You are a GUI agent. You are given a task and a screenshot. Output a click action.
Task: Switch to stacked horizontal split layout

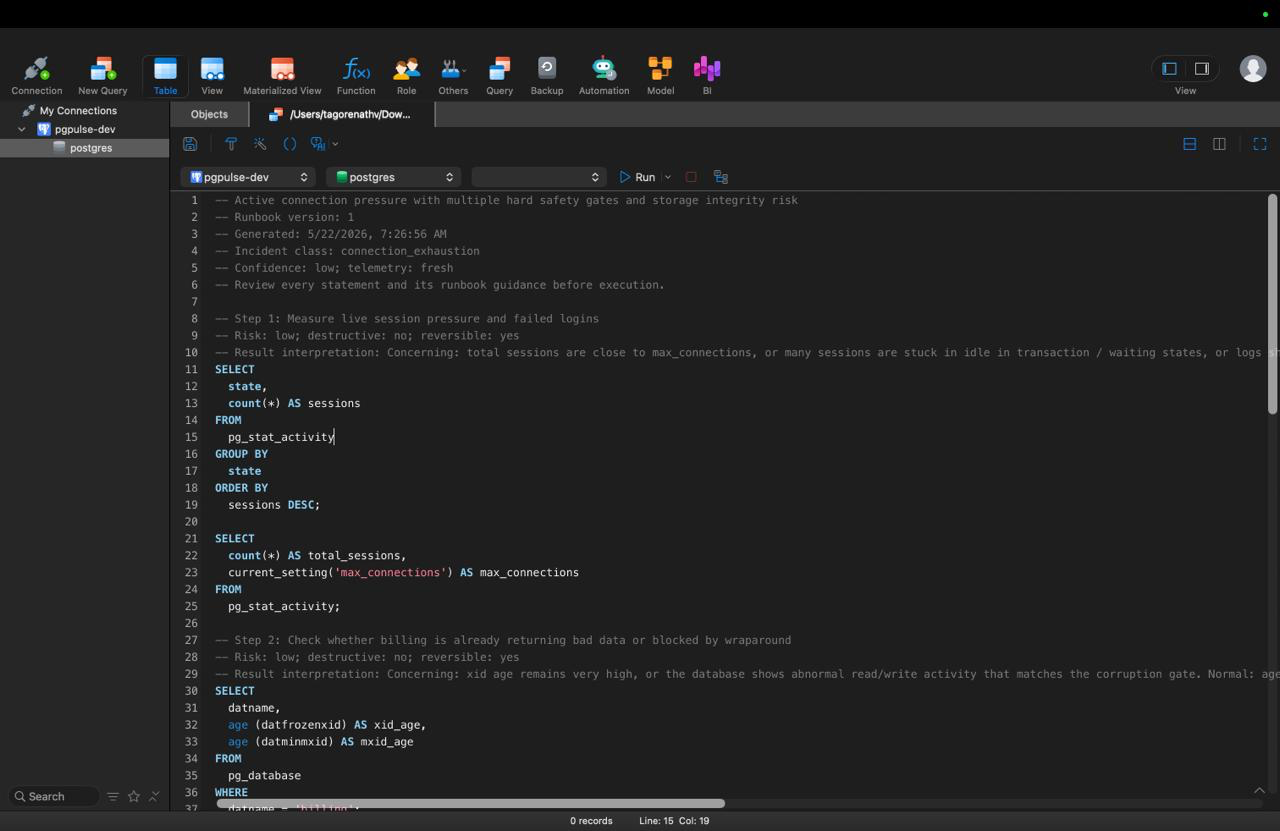tap(1190, 144)
